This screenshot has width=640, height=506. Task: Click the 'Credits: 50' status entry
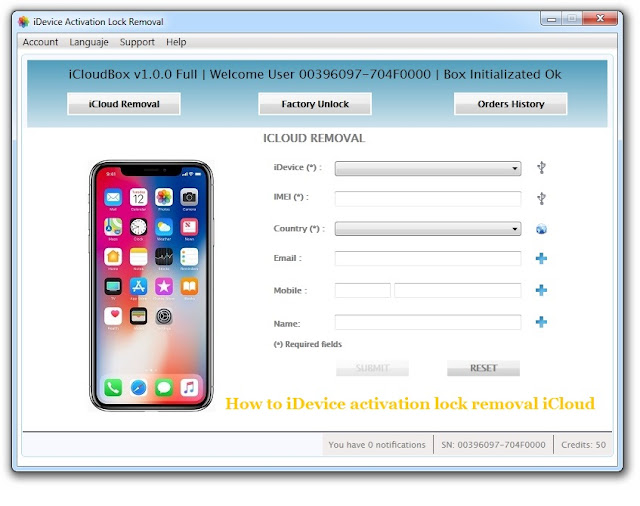(583, 445)
